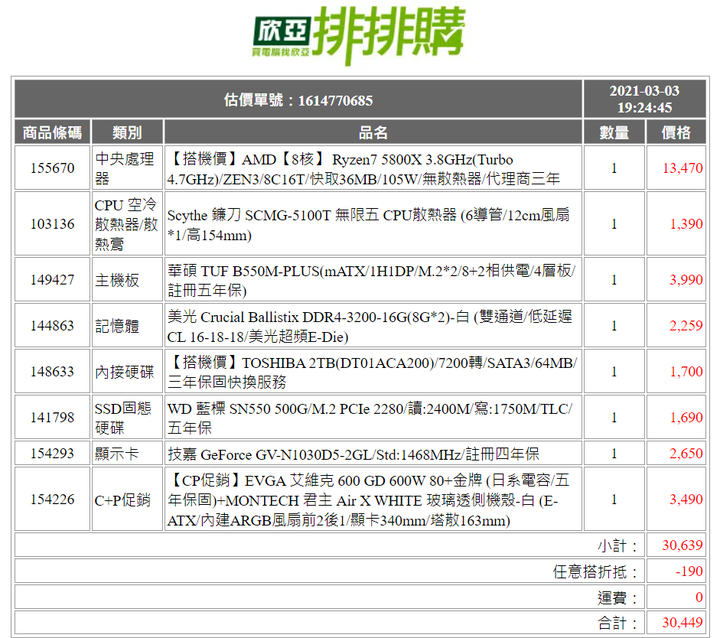The image size is (720, 638).
Task: Click the SSD固態硬碟 category cell
Action: [x=127, y=418]
